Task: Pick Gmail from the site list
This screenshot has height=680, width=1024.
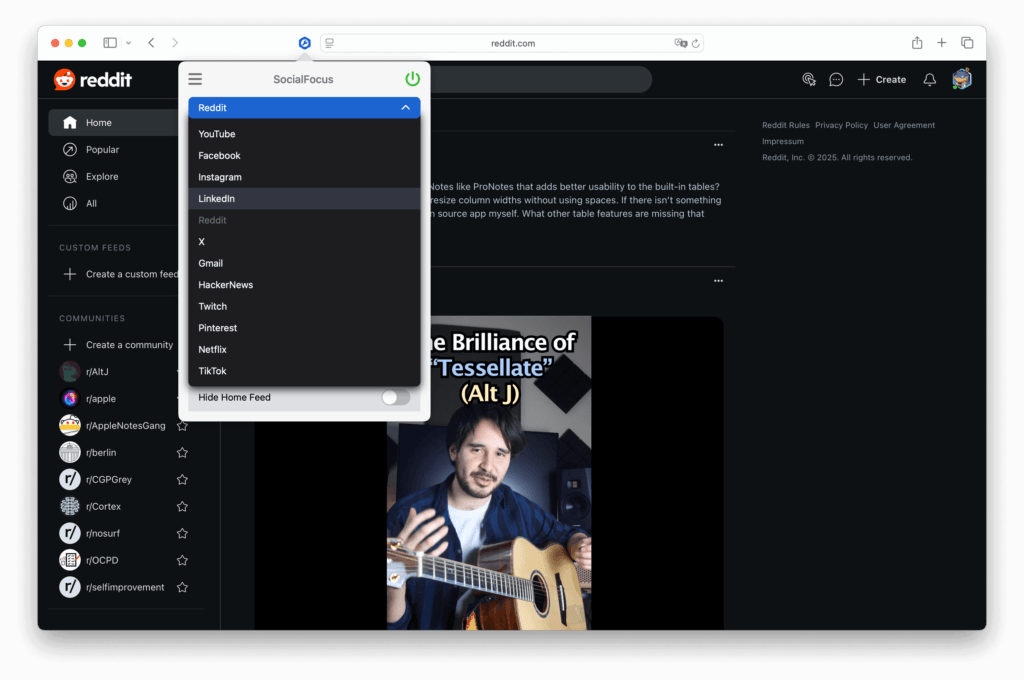Action: pos(304,263)
